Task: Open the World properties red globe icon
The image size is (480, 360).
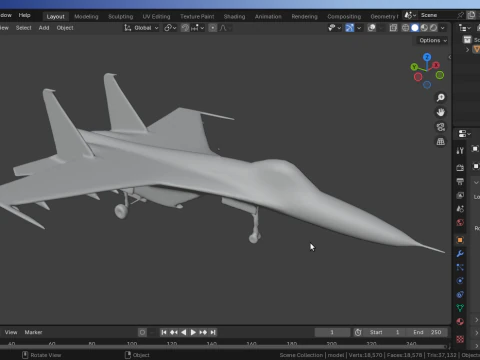Action: (x=460, y=222)
